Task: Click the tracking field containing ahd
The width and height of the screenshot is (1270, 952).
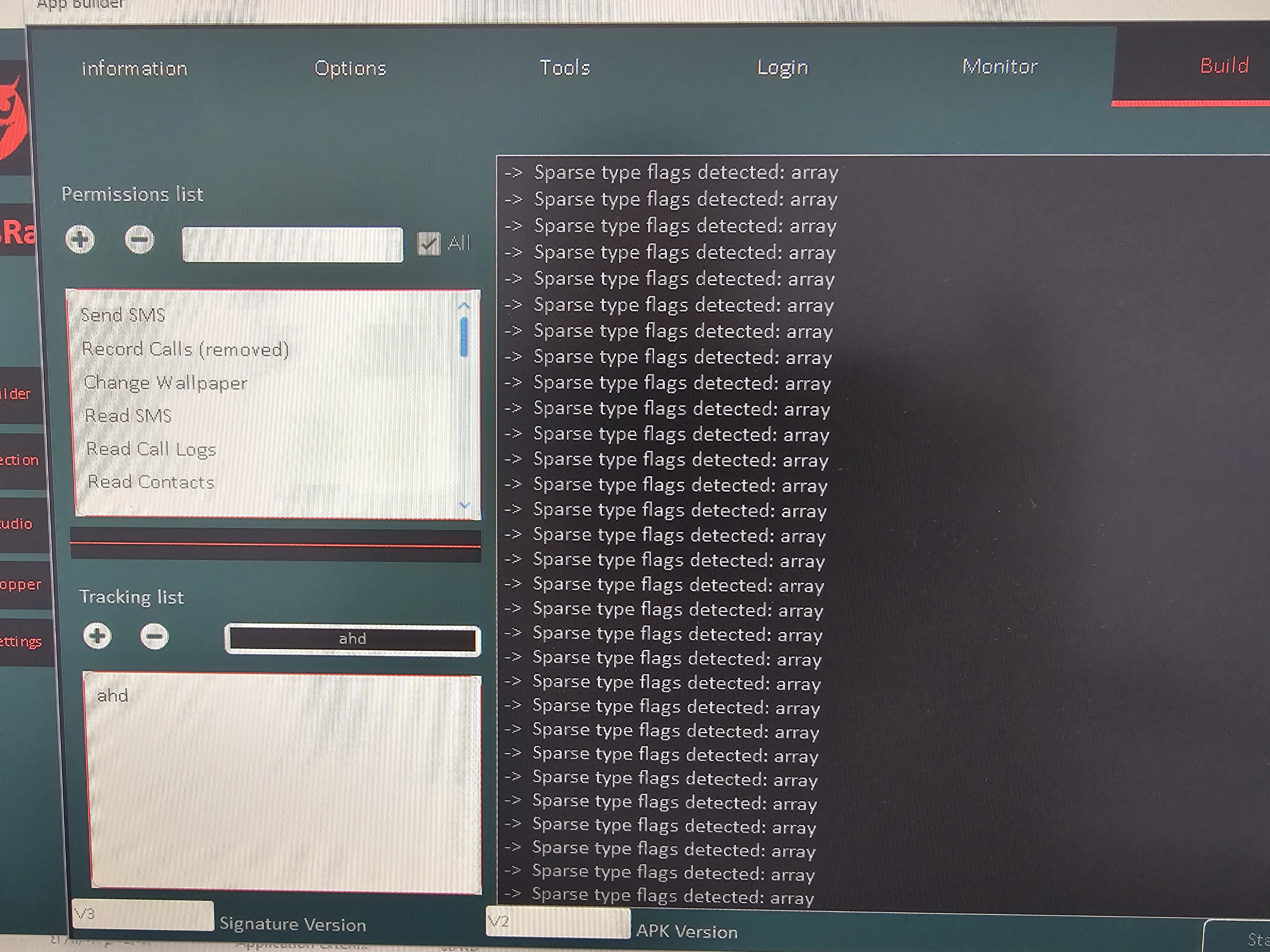Action: [352, 639]
